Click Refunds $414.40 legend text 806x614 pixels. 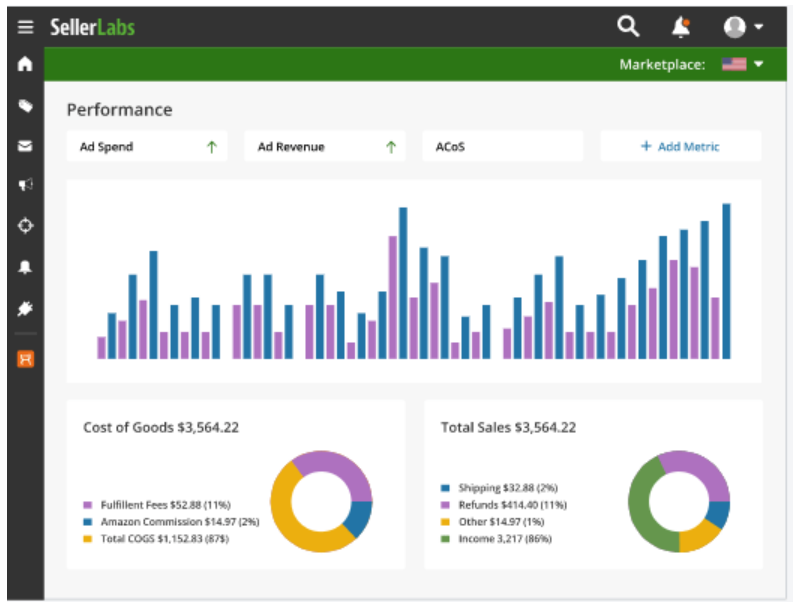pos(512,505)
